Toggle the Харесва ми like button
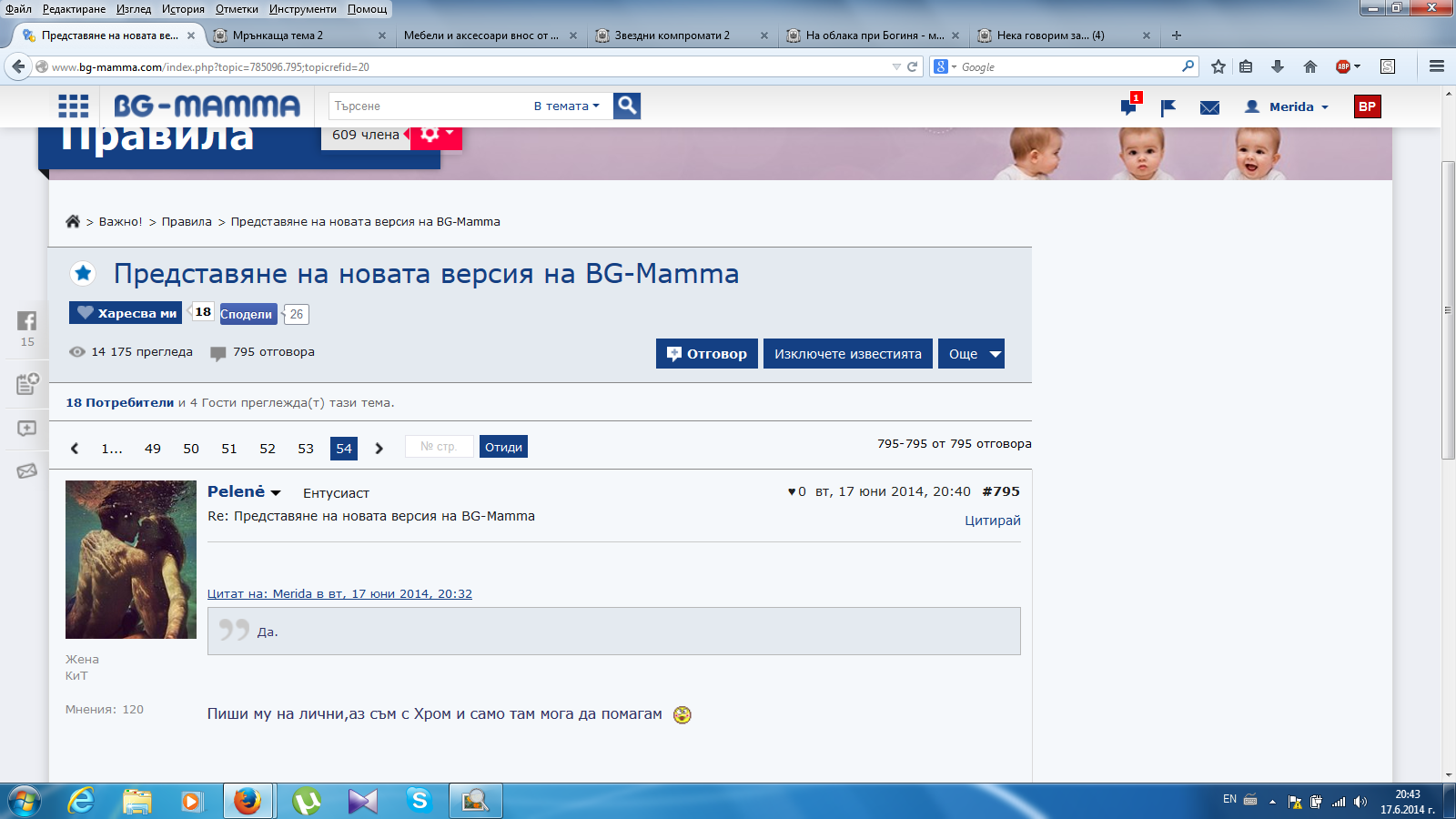The image size is (1456, 819). [126, 313]
